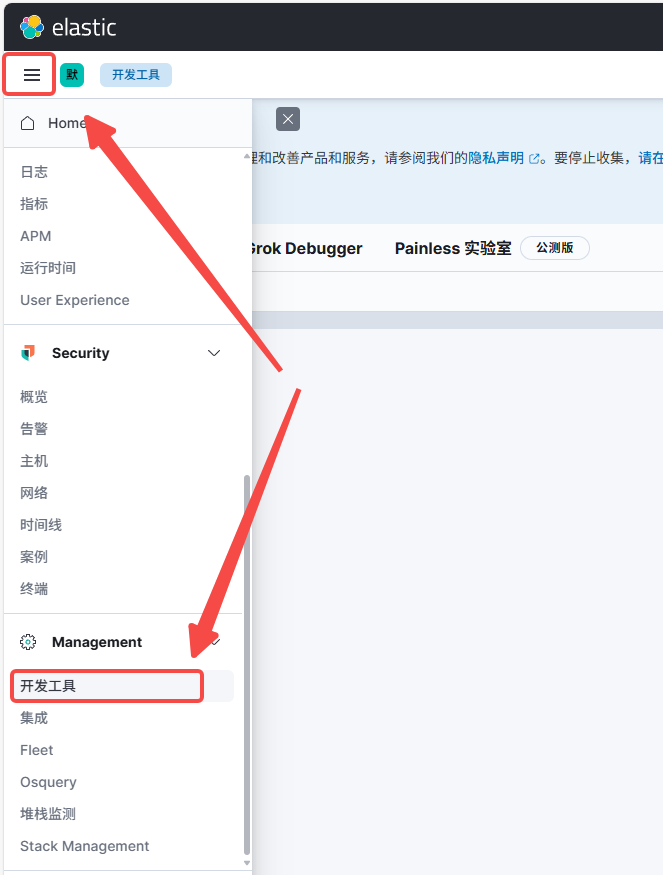
Task: Click the sidebar vertical scrollbar thumb
Action: pos(247,664)
